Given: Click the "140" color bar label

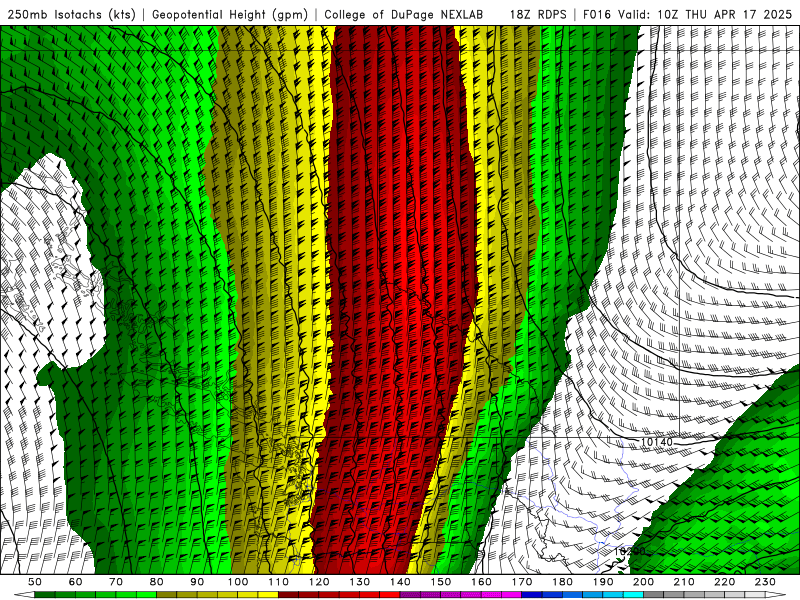Looking at the screenshot, I should (x=400, y=582).
